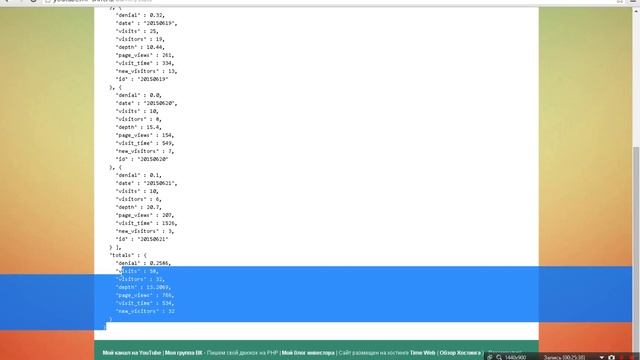Click the 1440x900 resolution label
The image size is (640, 360).
pyautogui.click(x=515, y=358)
